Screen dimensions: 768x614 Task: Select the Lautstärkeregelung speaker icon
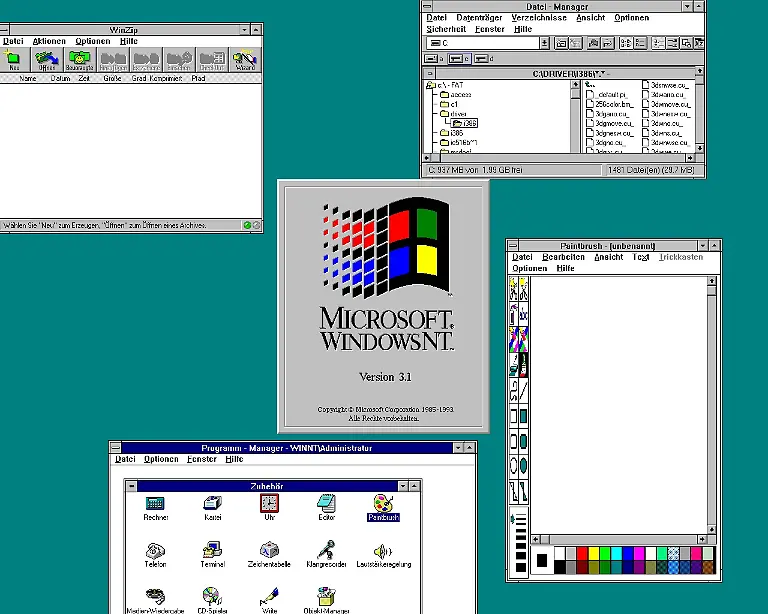[x=384, y=555]
